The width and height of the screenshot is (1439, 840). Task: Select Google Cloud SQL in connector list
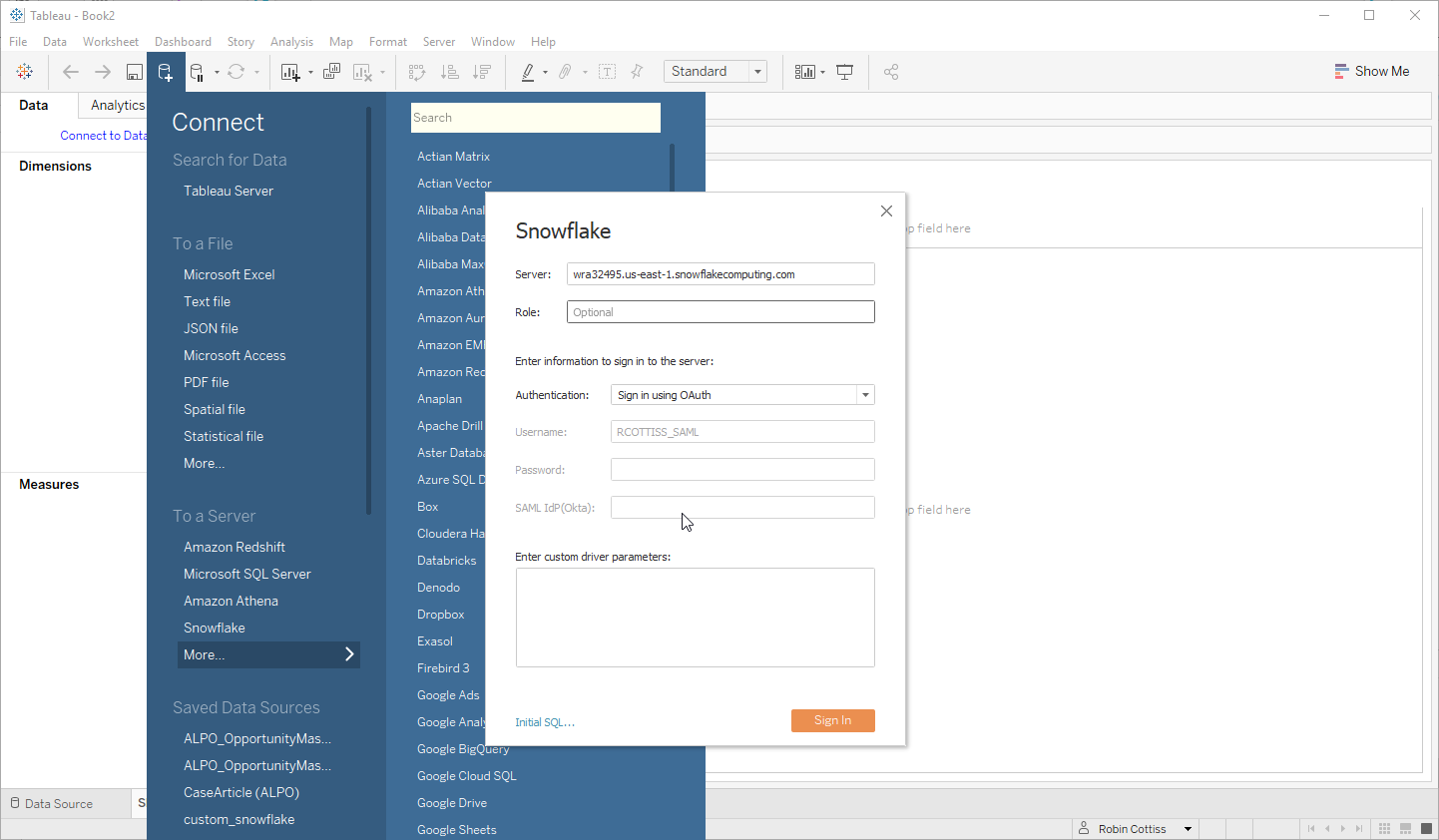(x=467, y=776)
